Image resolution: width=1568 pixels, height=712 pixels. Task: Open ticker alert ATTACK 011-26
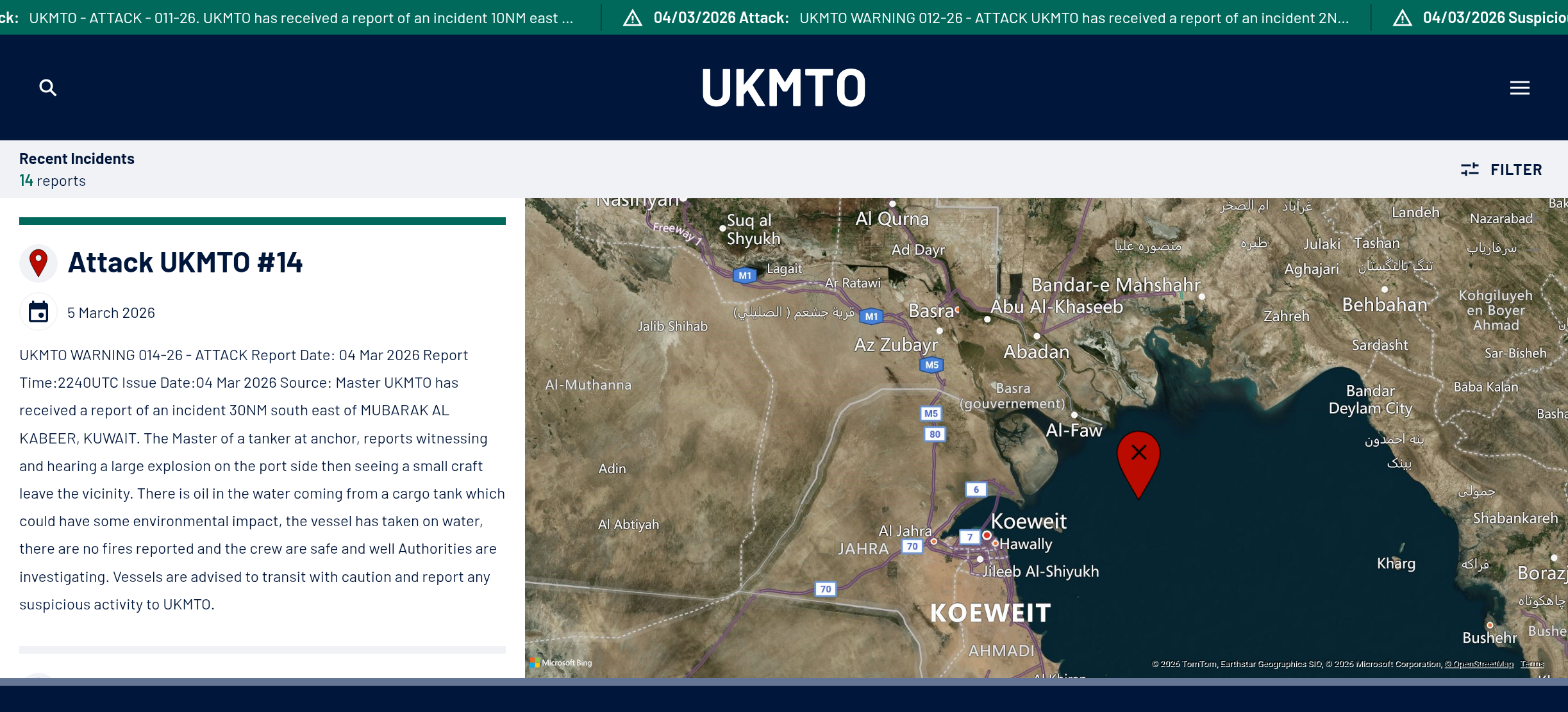[x=301, y=18]
